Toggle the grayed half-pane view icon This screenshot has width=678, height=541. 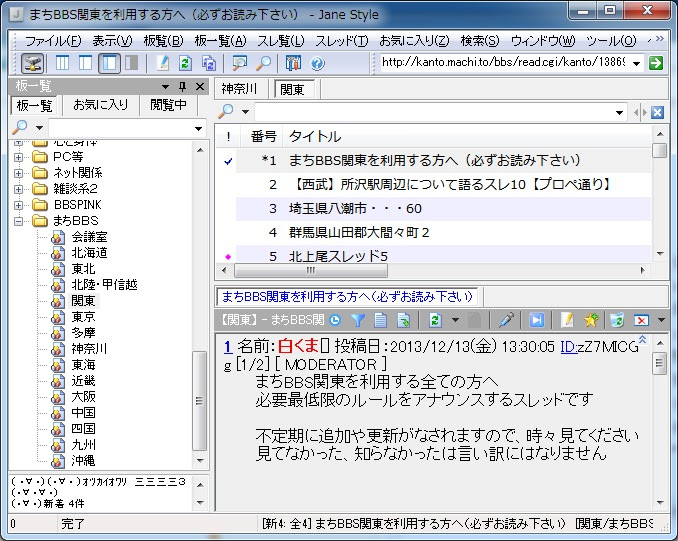(x=131, y=63)
